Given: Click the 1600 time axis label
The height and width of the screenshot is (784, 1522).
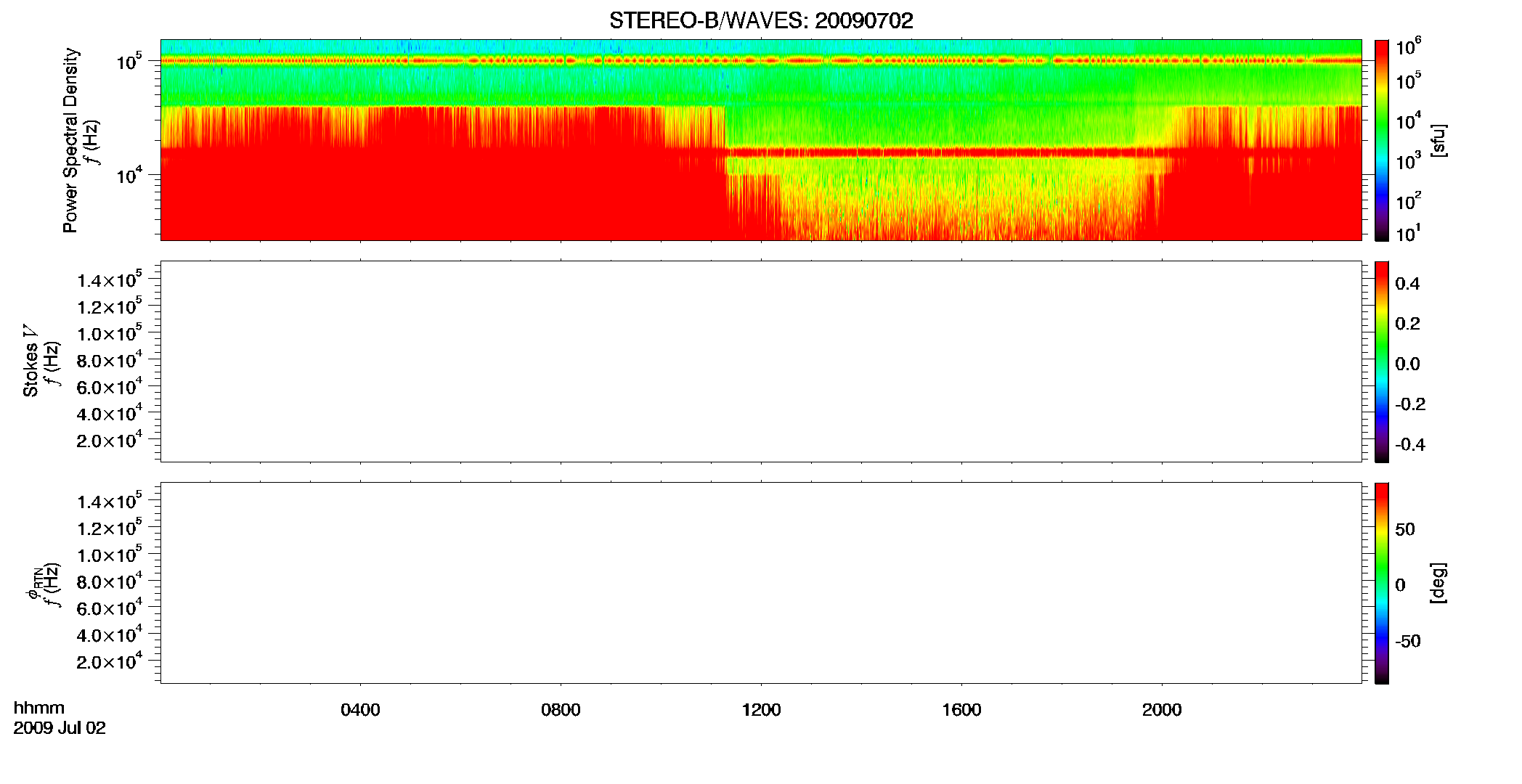Looking at the screenshot, I should (x=961, y=710).
